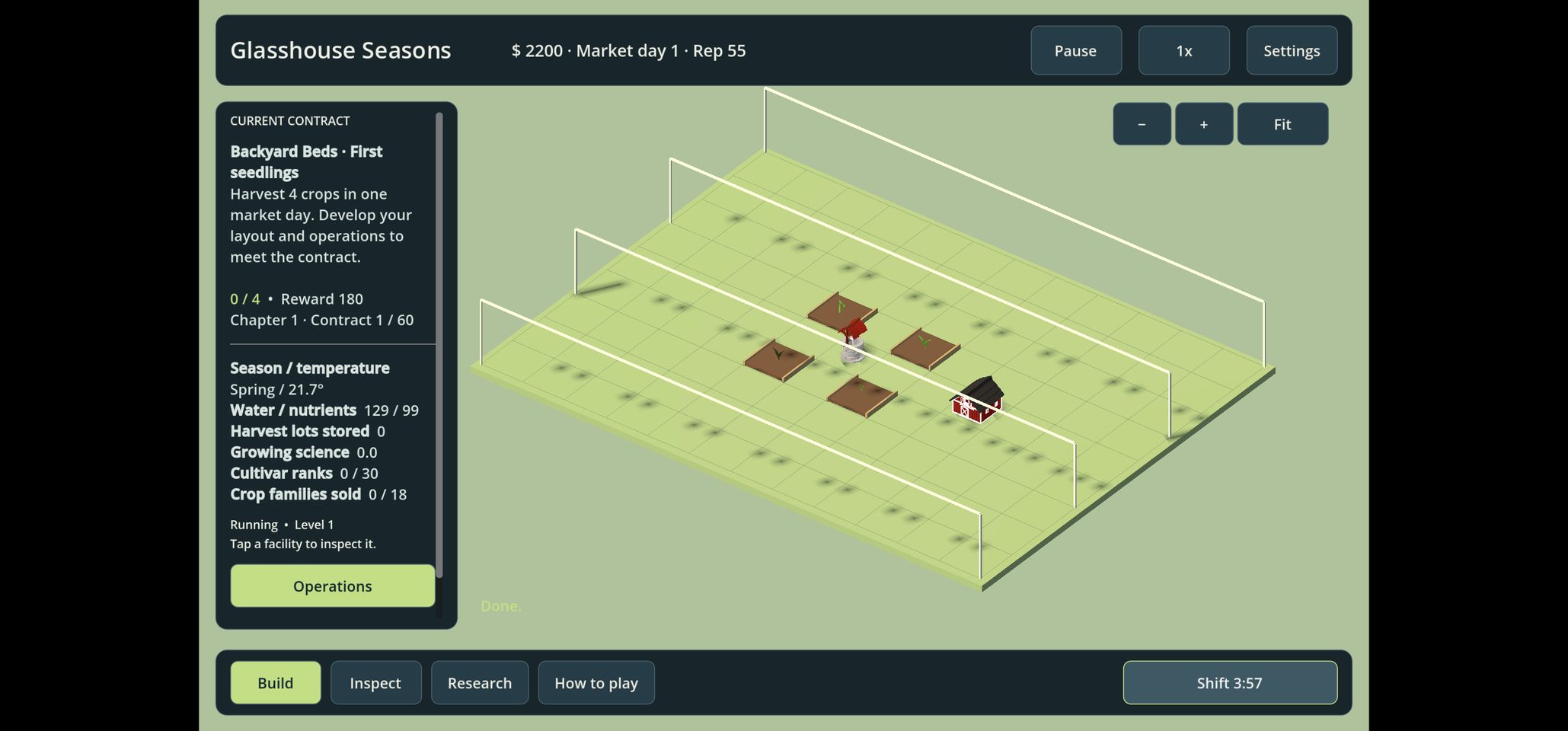
Task: Fit the field view to screen
Action: tap(1282, 124)
